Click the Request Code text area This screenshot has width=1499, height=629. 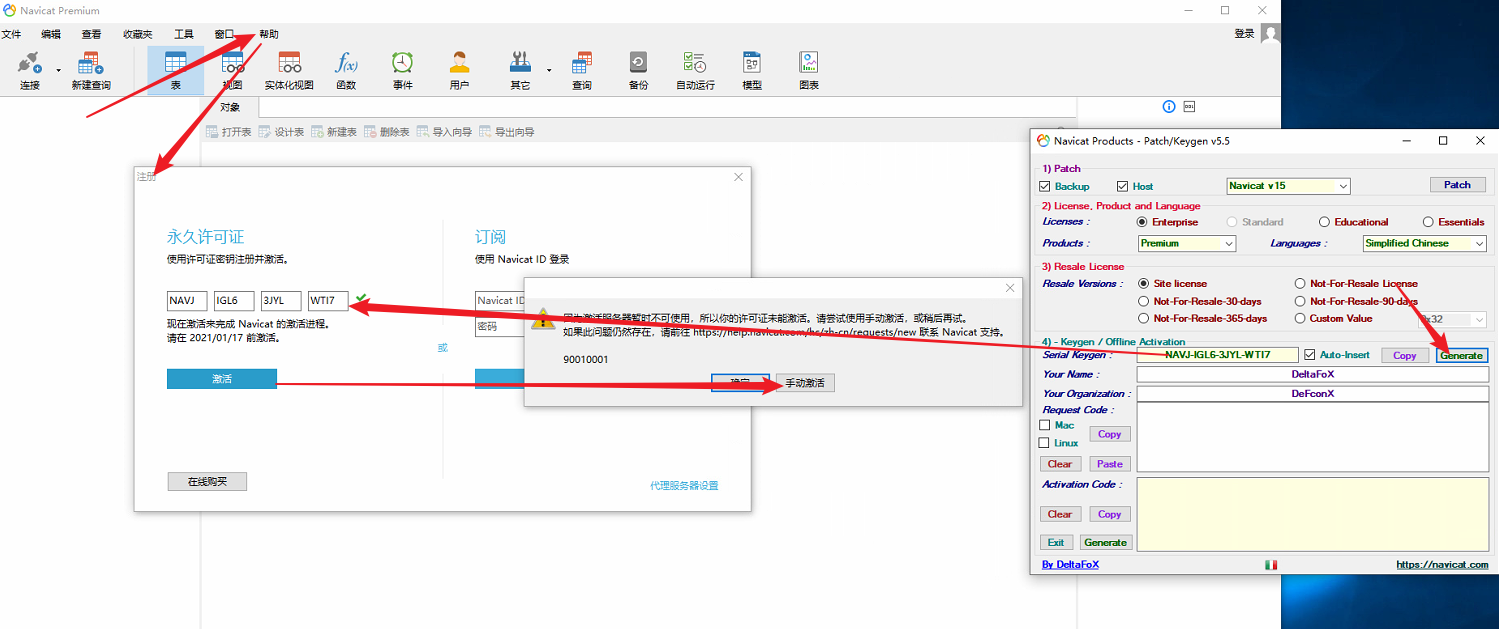coord(1312,437)
